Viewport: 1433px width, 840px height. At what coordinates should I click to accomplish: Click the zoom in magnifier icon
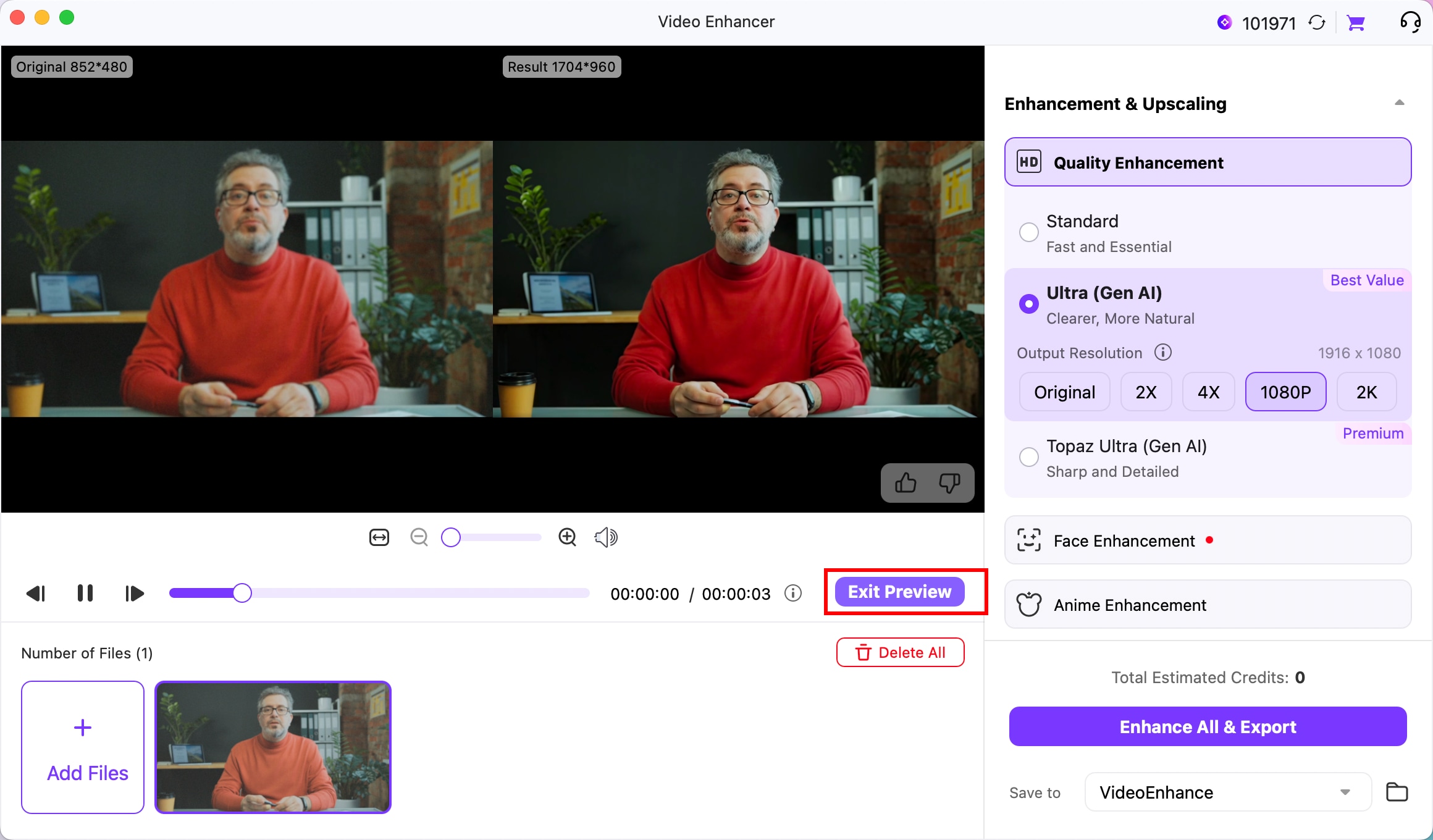pyautogui.click(x=567, y=537)
